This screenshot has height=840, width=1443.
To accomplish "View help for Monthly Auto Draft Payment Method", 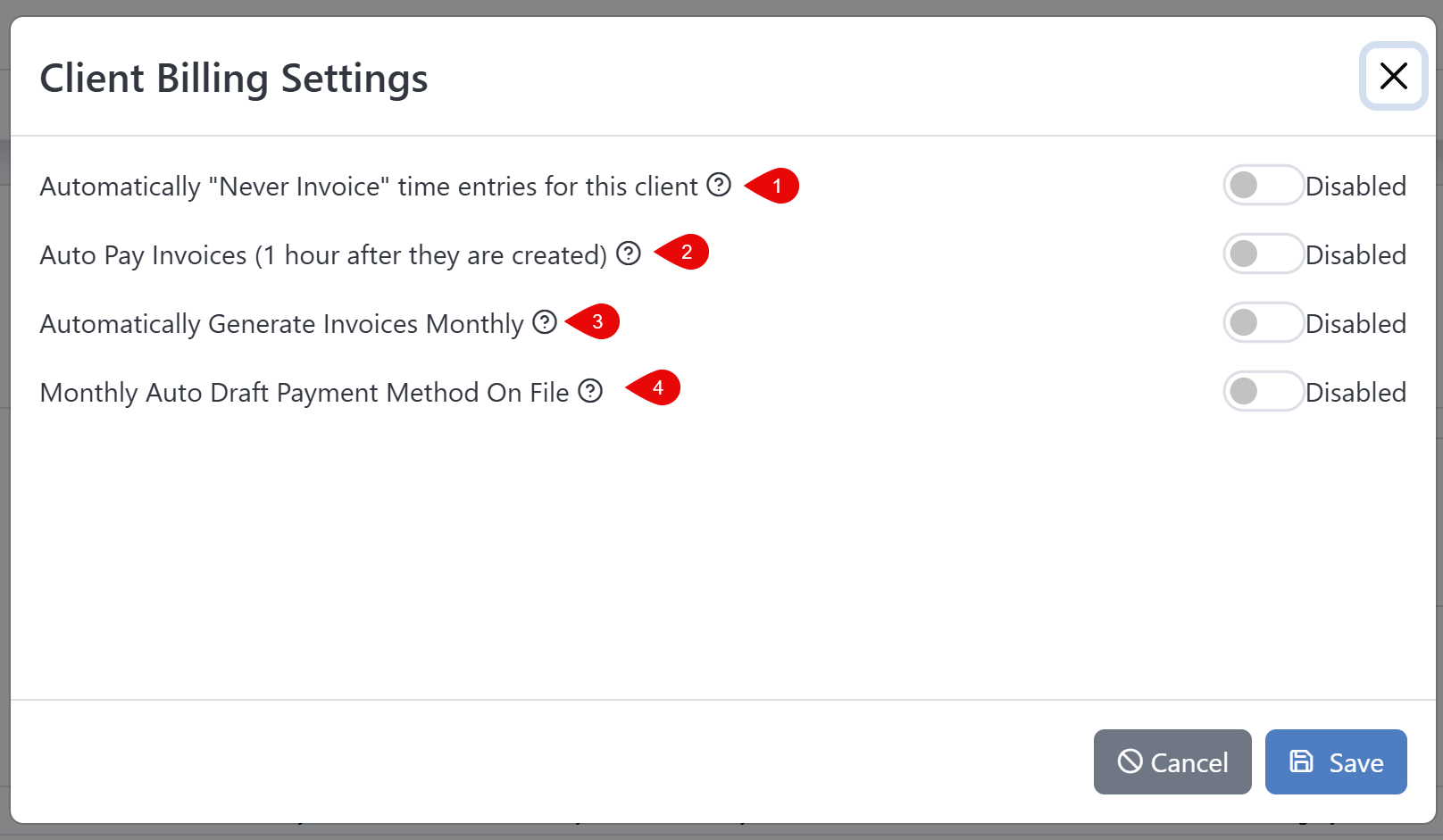I will tap(589, 391).
